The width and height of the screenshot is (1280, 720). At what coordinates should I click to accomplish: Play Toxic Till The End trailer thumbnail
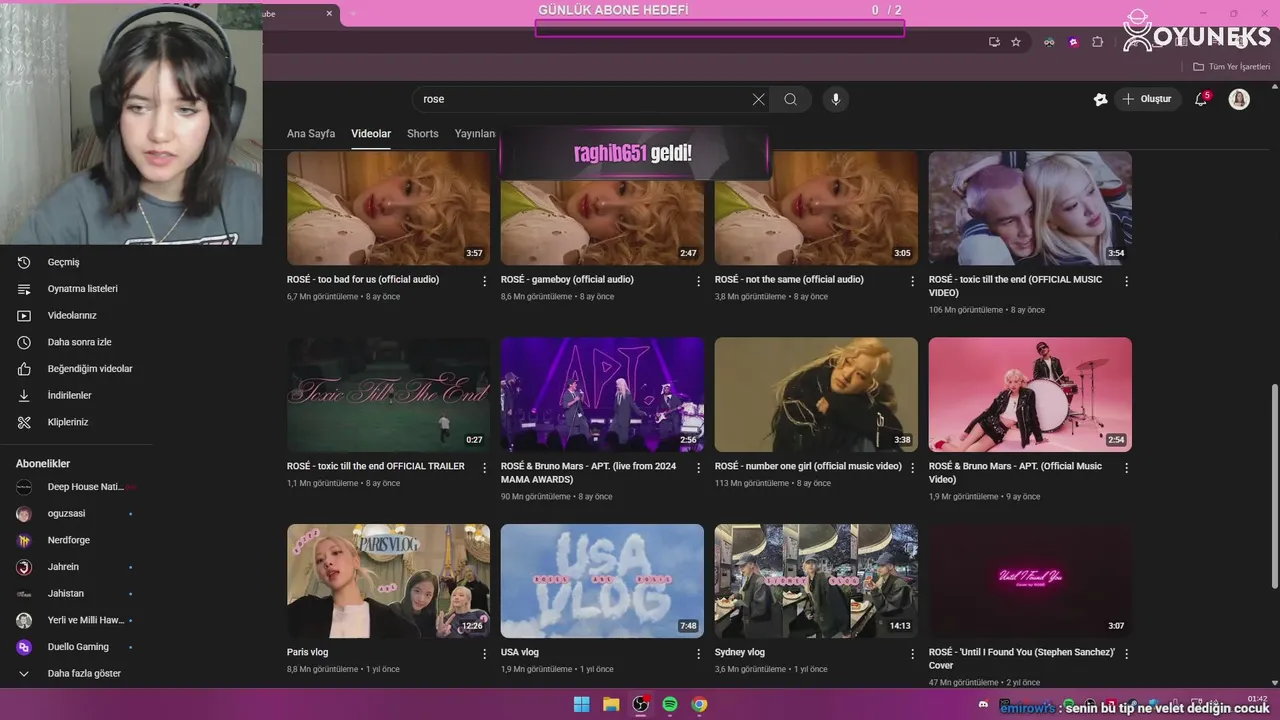[x=388, y=394]
